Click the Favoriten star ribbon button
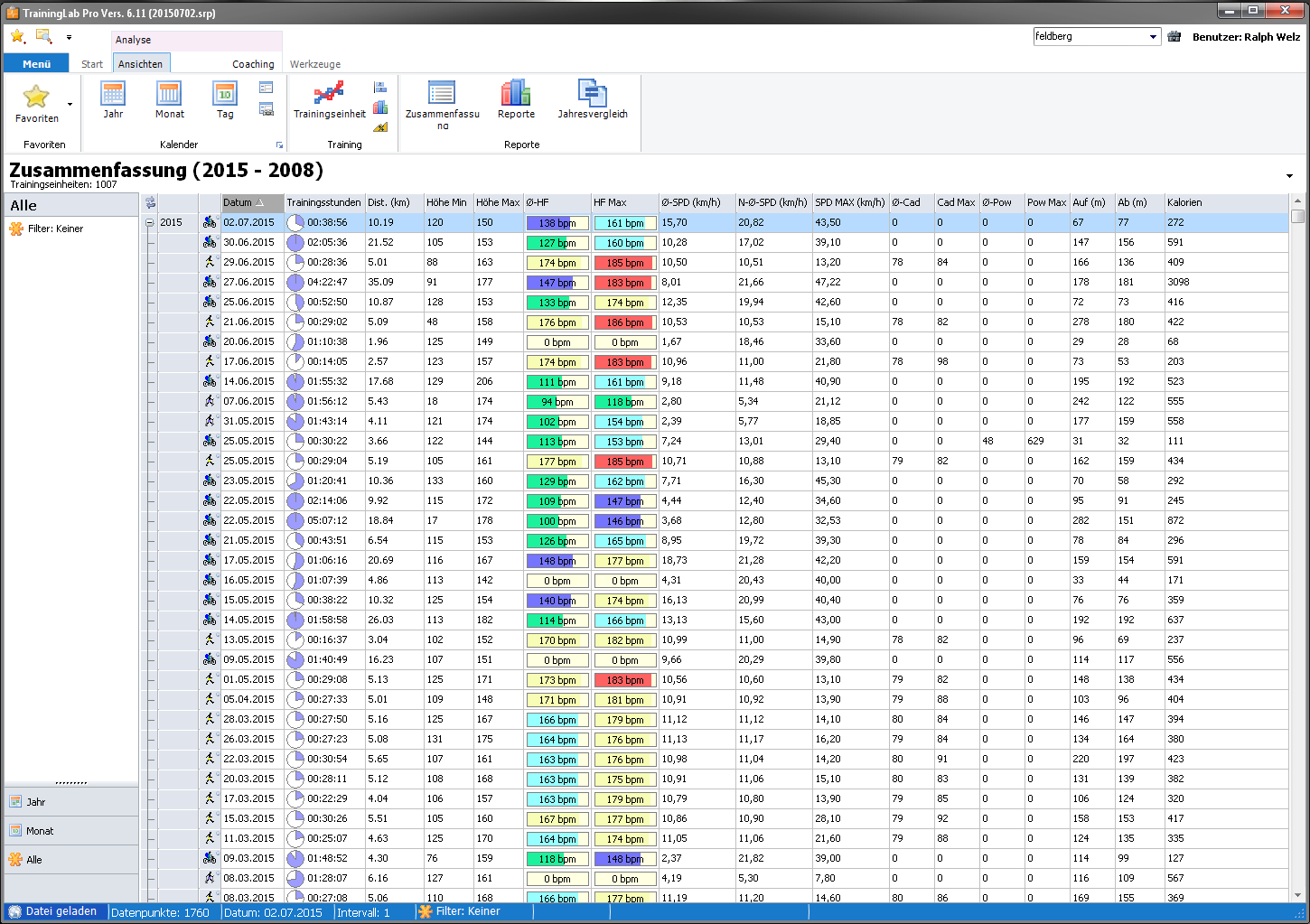 [x=36, y=104]
